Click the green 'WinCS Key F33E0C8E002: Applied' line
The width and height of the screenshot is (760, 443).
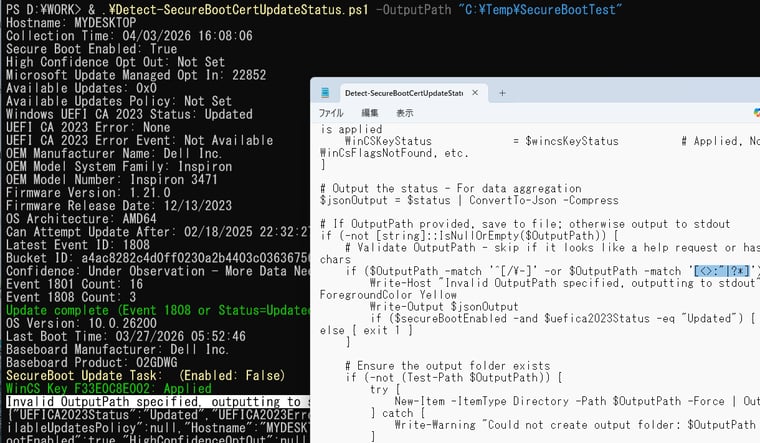108,387
